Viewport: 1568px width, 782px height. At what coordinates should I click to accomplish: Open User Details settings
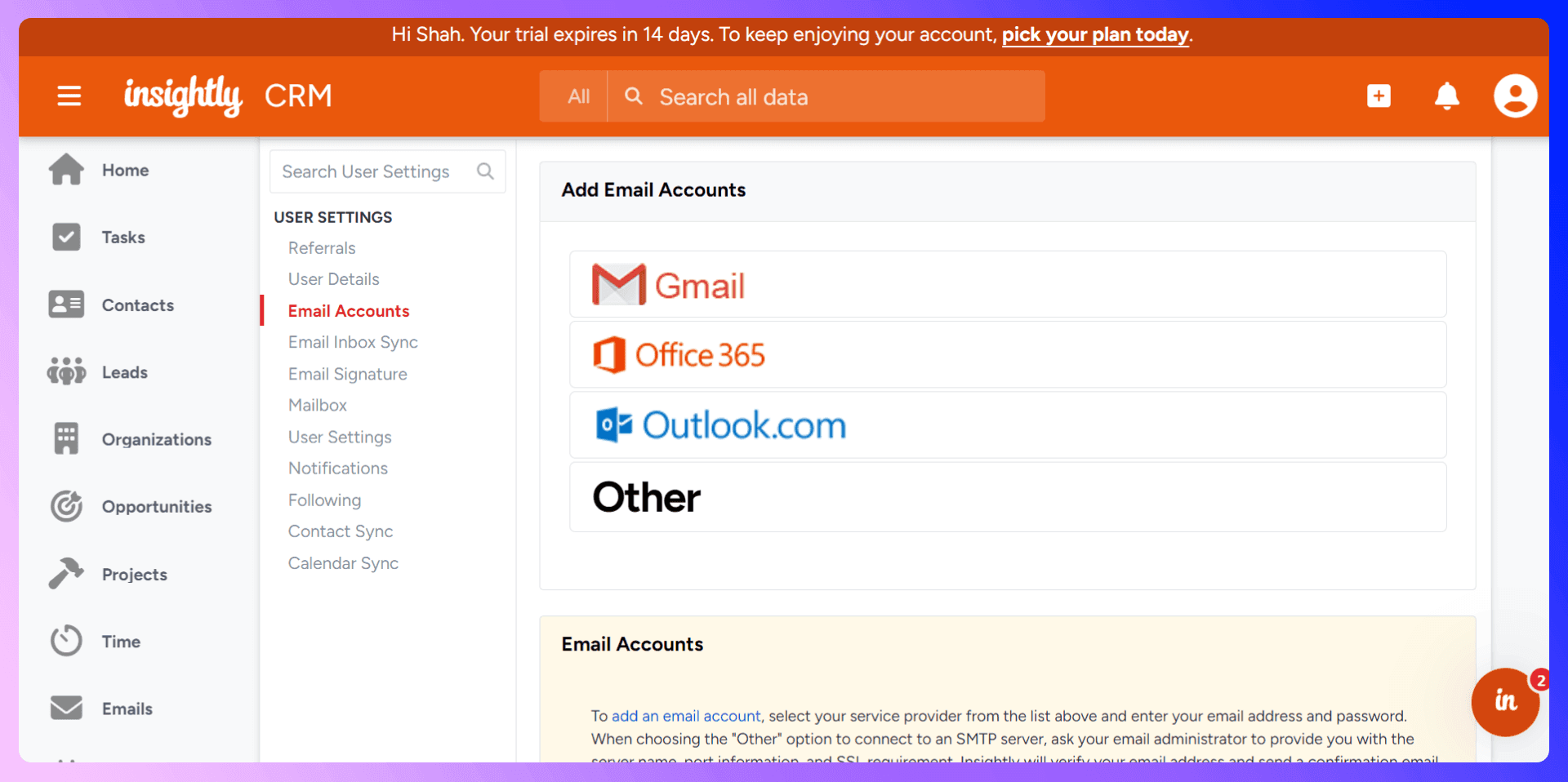(x=334, y=279)
